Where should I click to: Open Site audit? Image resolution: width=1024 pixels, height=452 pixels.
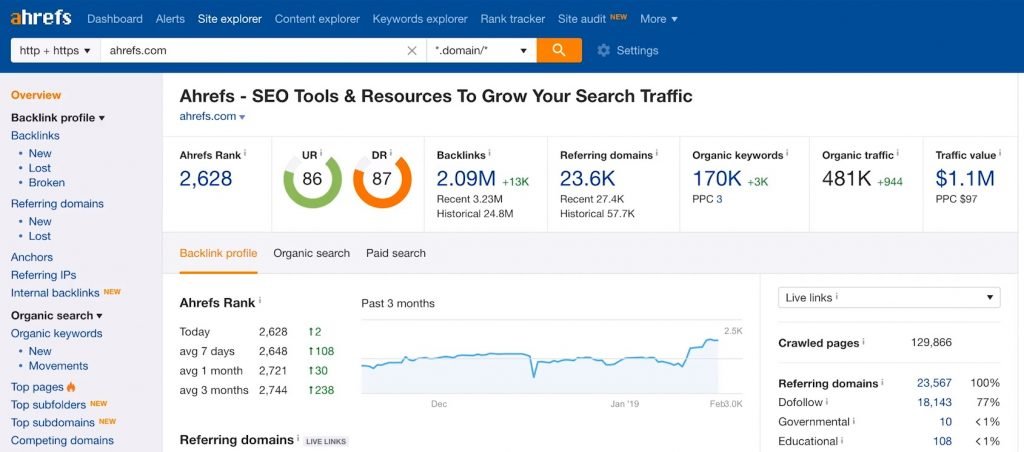coord(582,19)
